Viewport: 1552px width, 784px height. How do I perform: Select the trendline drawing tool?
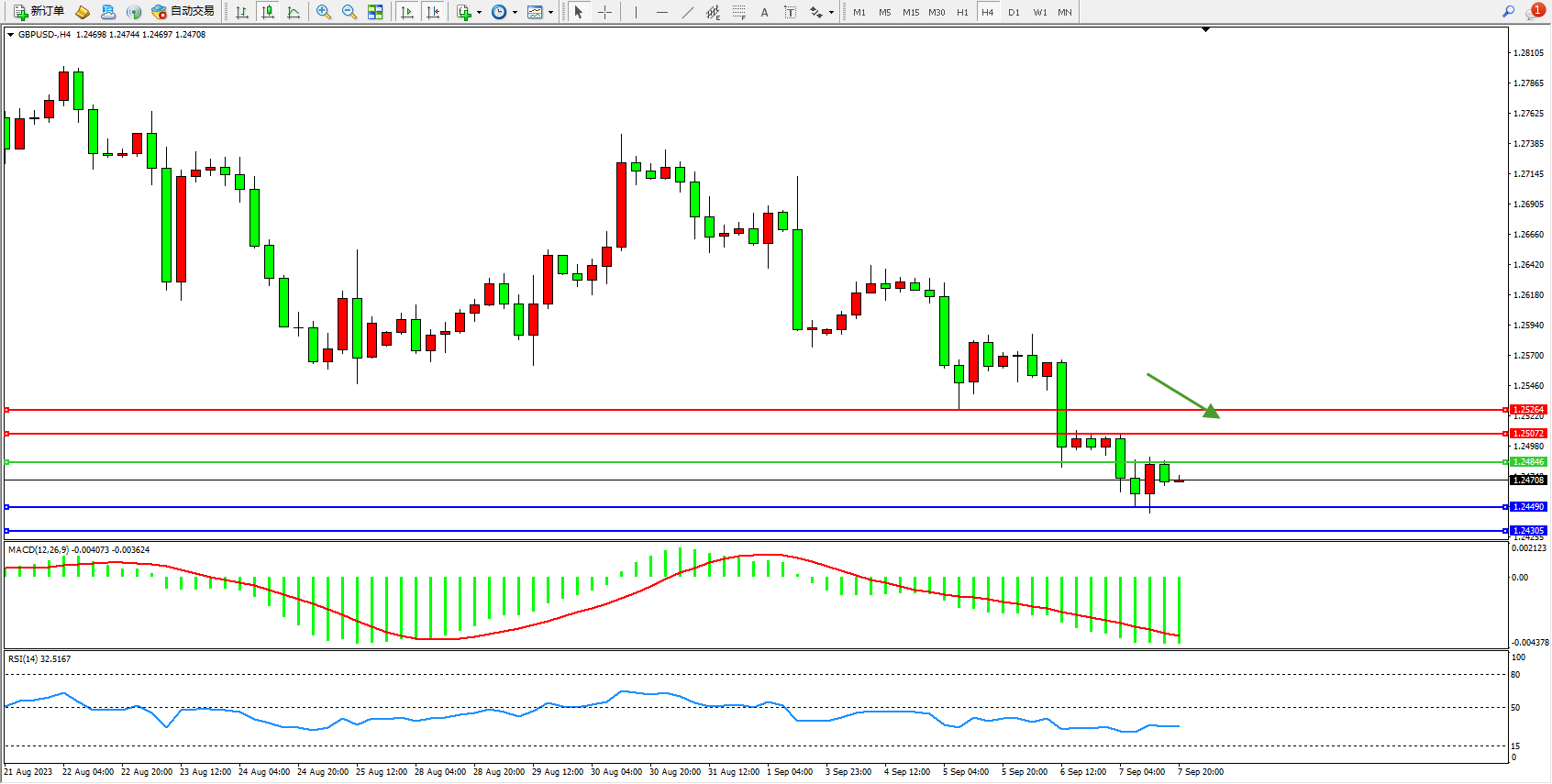[688, 12]
